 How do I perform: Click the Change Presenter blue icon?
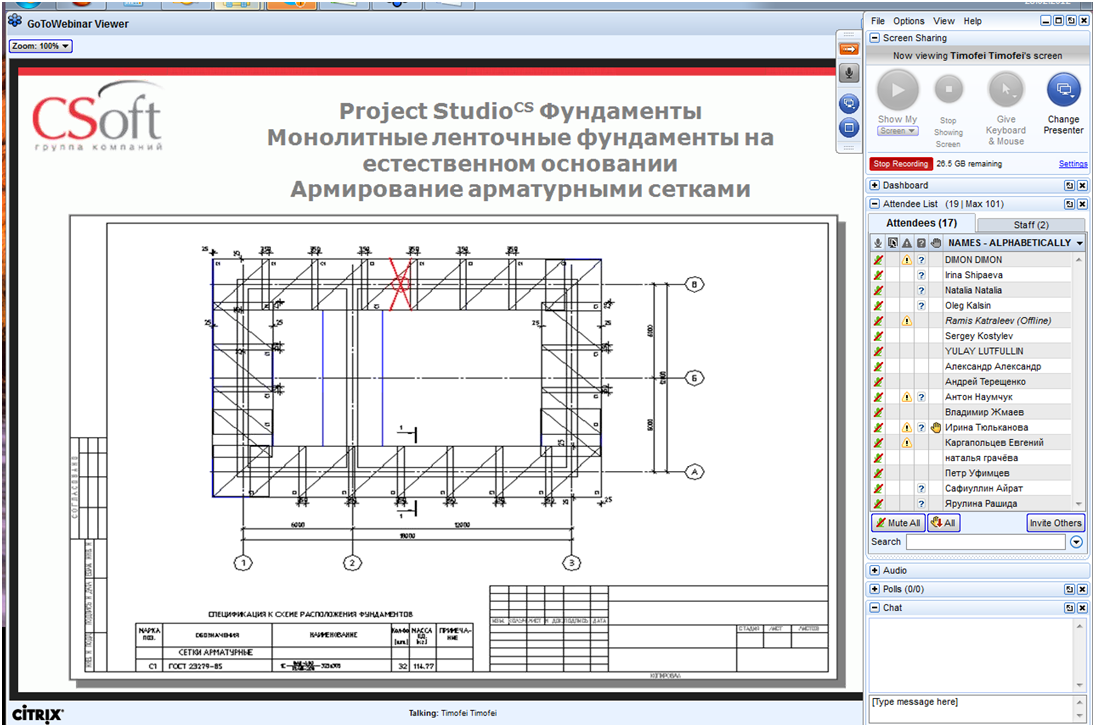tap(1064, 89)
